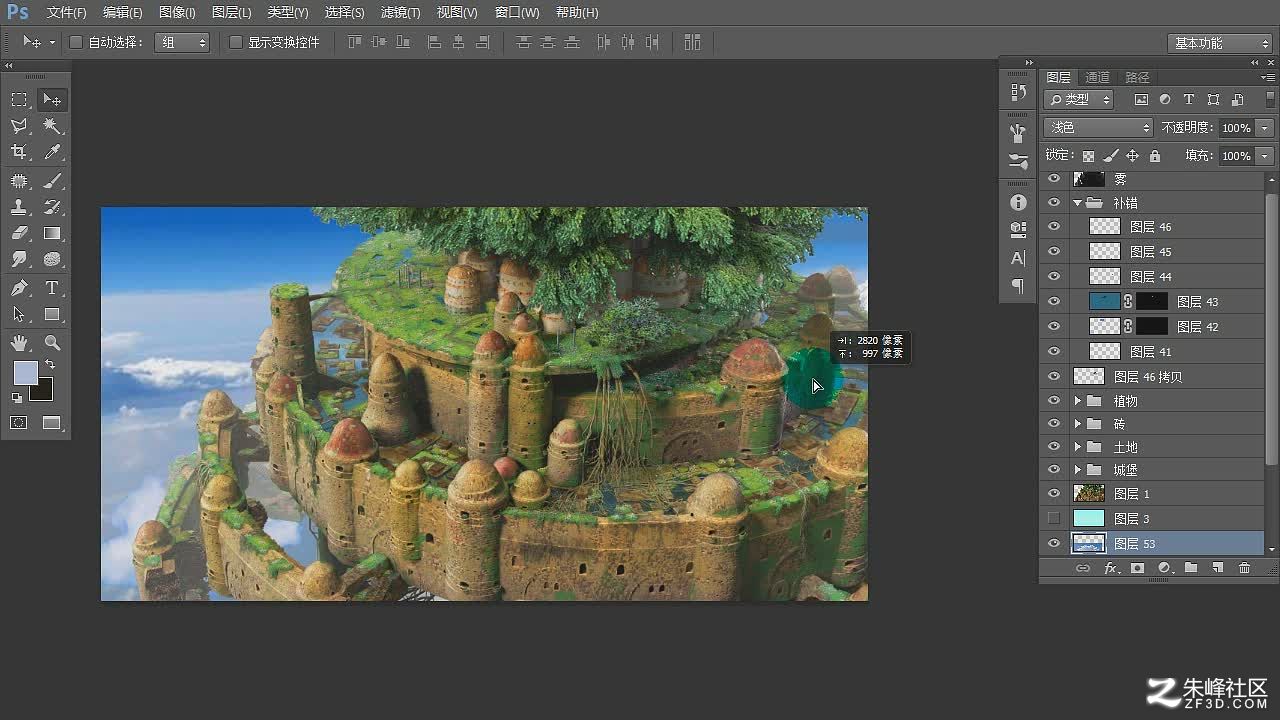The width and height of the screenshot is (1280, 720).
Task: Open the 组 auto-select dropdown
Action: [182, 42]
